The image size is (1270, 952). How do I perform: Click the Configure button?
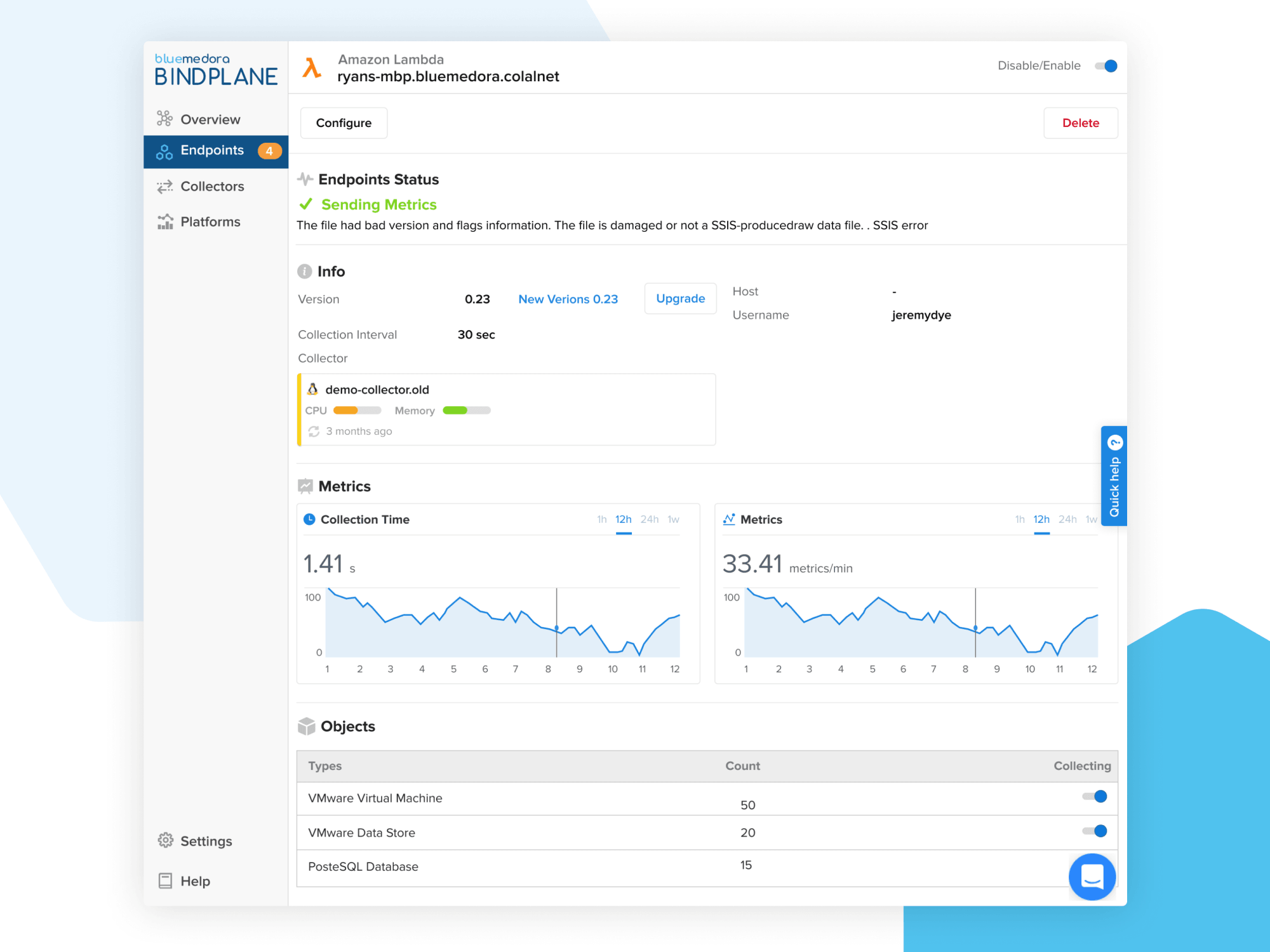344,123
